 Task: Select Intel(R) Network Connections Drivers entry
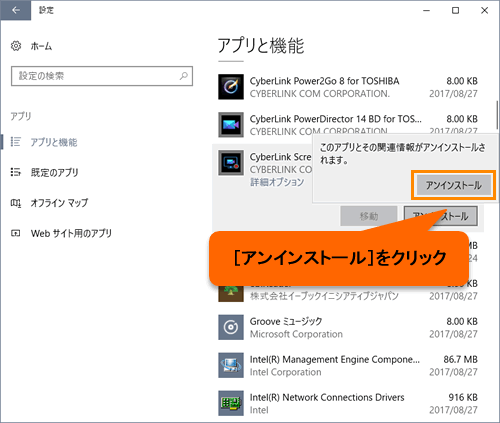(327, 397)
